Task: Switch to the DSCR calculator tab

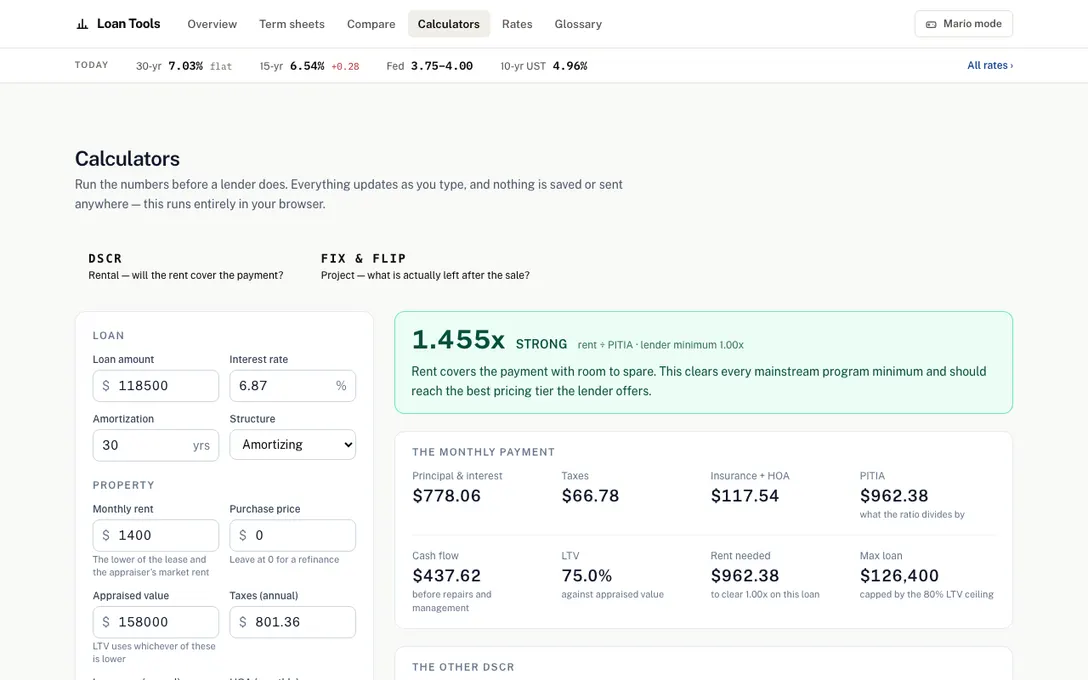Action: click(x=185, y=266)
